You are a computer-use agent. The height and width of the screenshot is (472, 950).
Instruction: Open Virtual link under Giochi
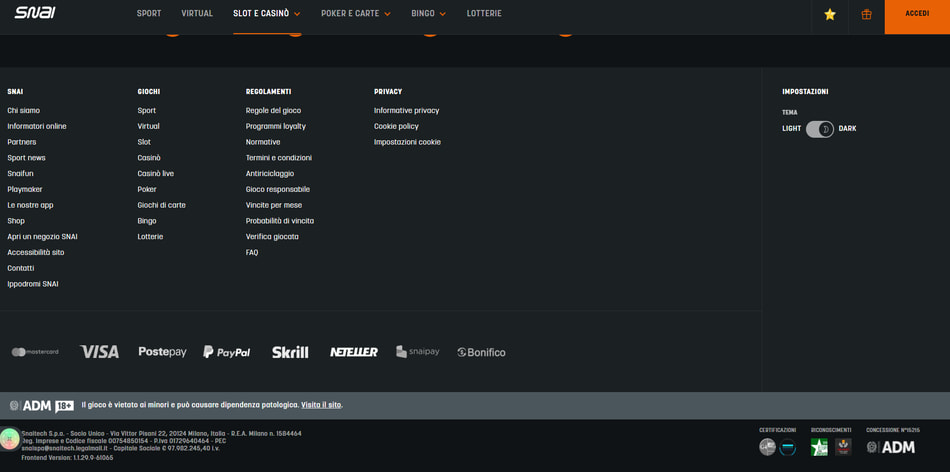coord(148,126)
